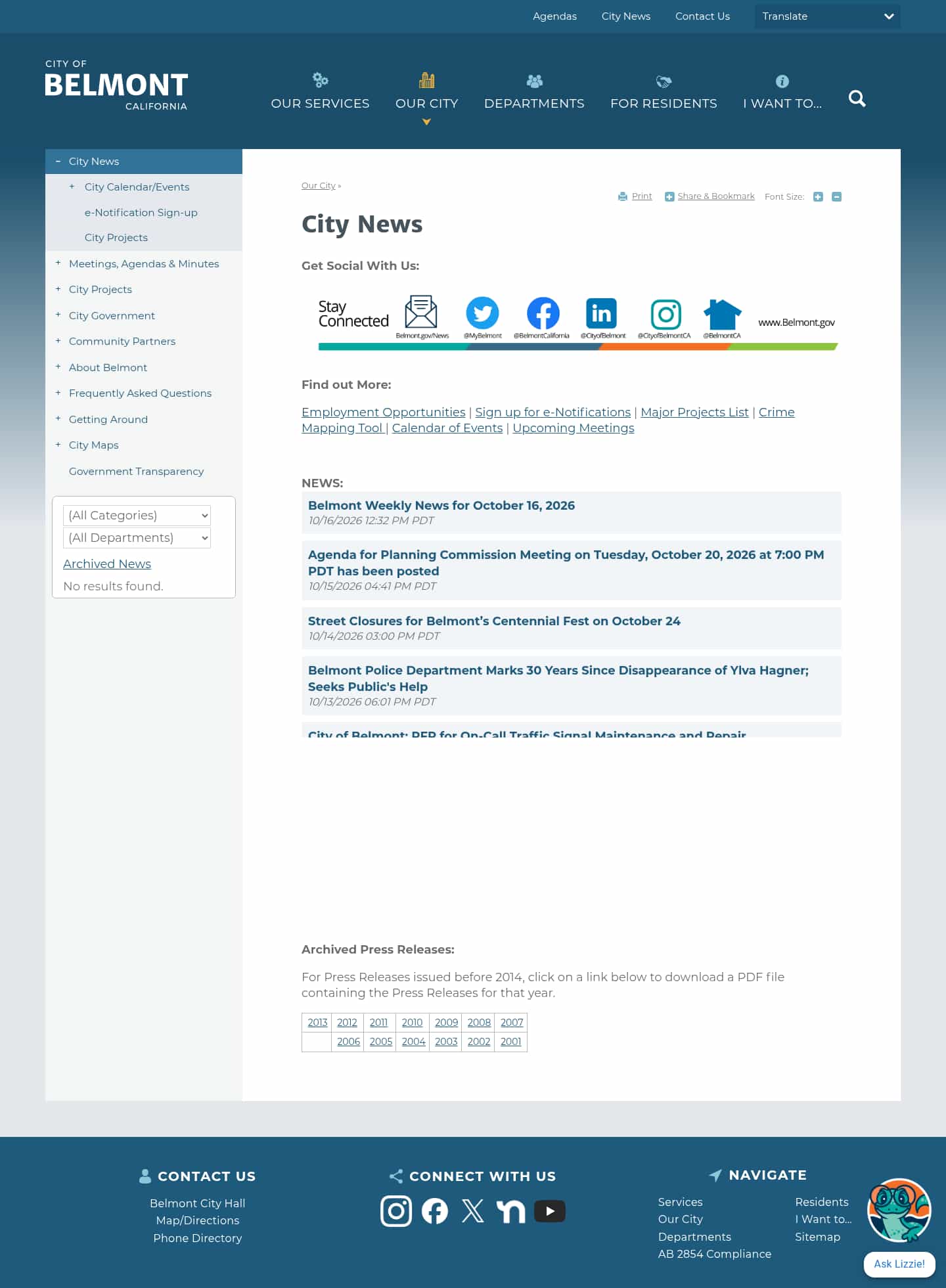Open footer Nextdoor icon
Image resolution: width=946 pixels, height=1288 pixels.
coord(510,1210)
